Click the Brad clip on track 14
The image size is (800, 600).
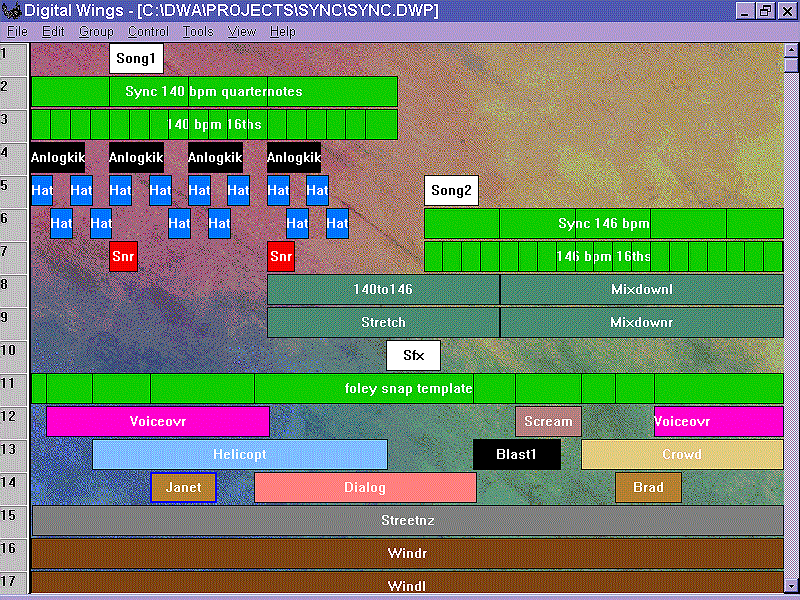[x=648, y=488]
